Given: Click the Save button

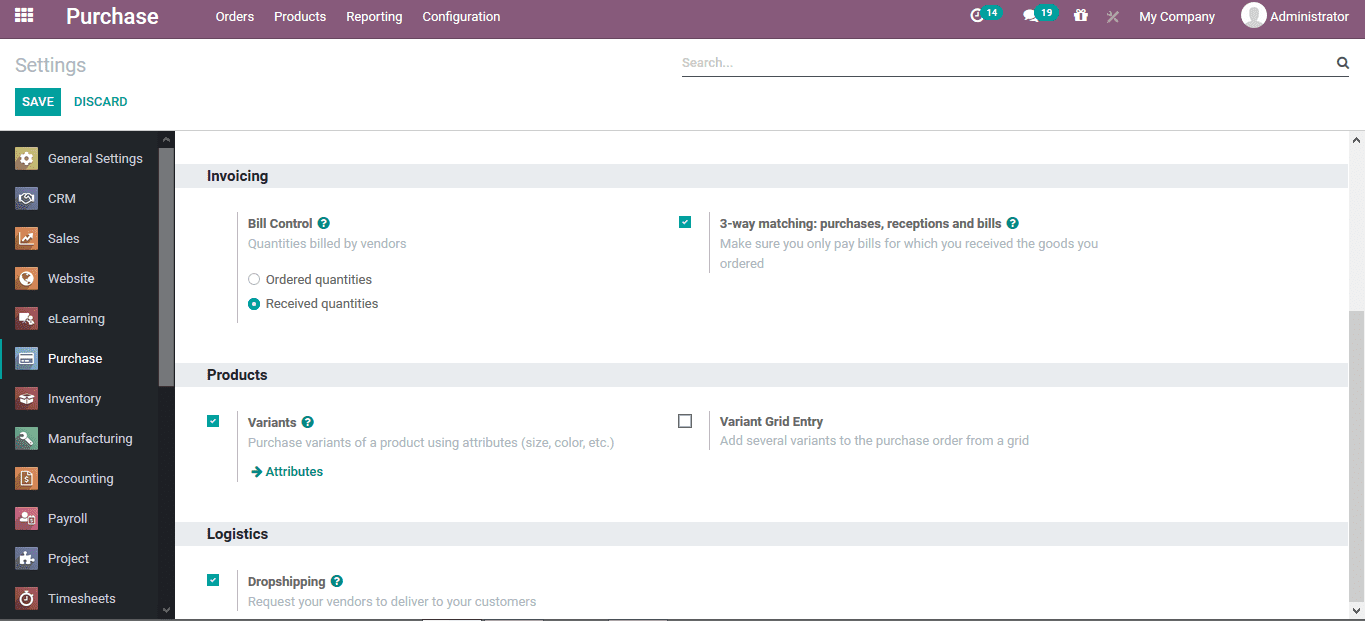Looking at the screenshot, I should 38,102.
